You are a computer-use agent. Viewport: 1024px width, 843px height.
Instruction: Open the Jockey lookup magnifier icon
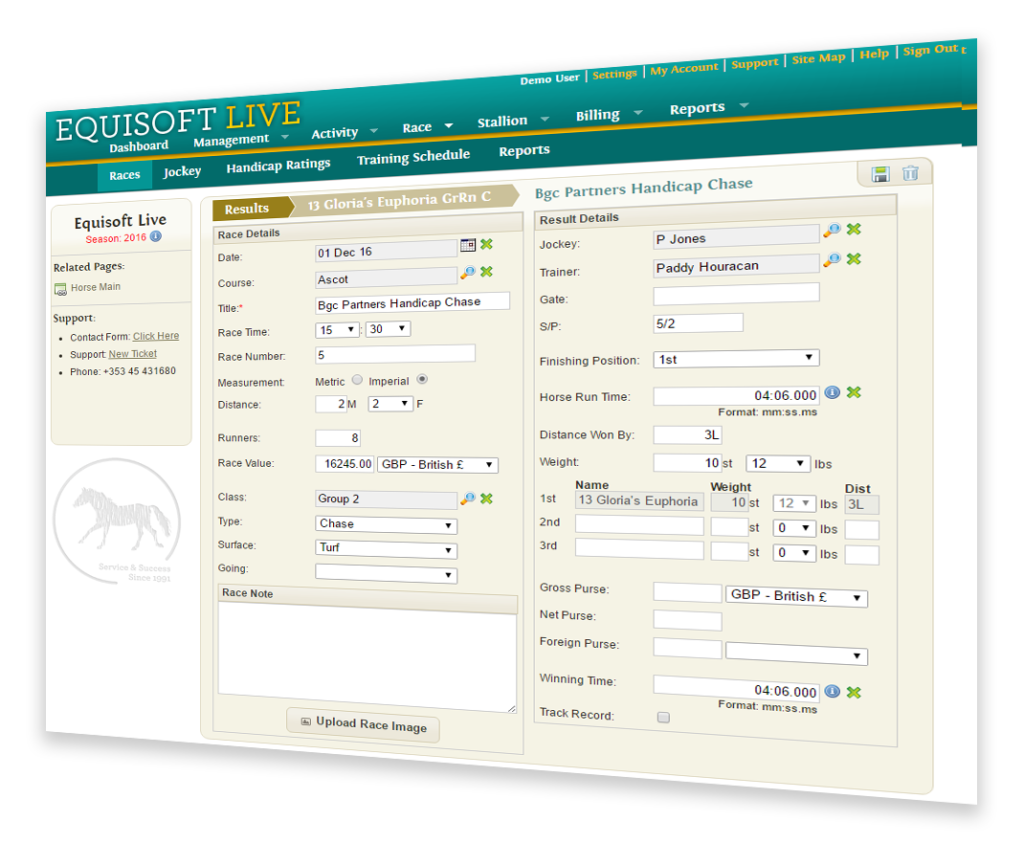[831, 230]
